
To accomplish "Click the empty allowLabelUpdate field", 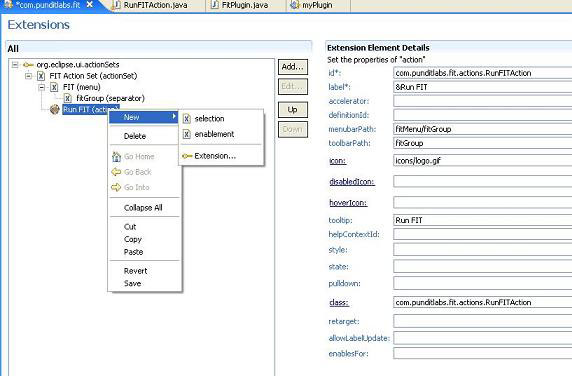I will tap(482, 338).
